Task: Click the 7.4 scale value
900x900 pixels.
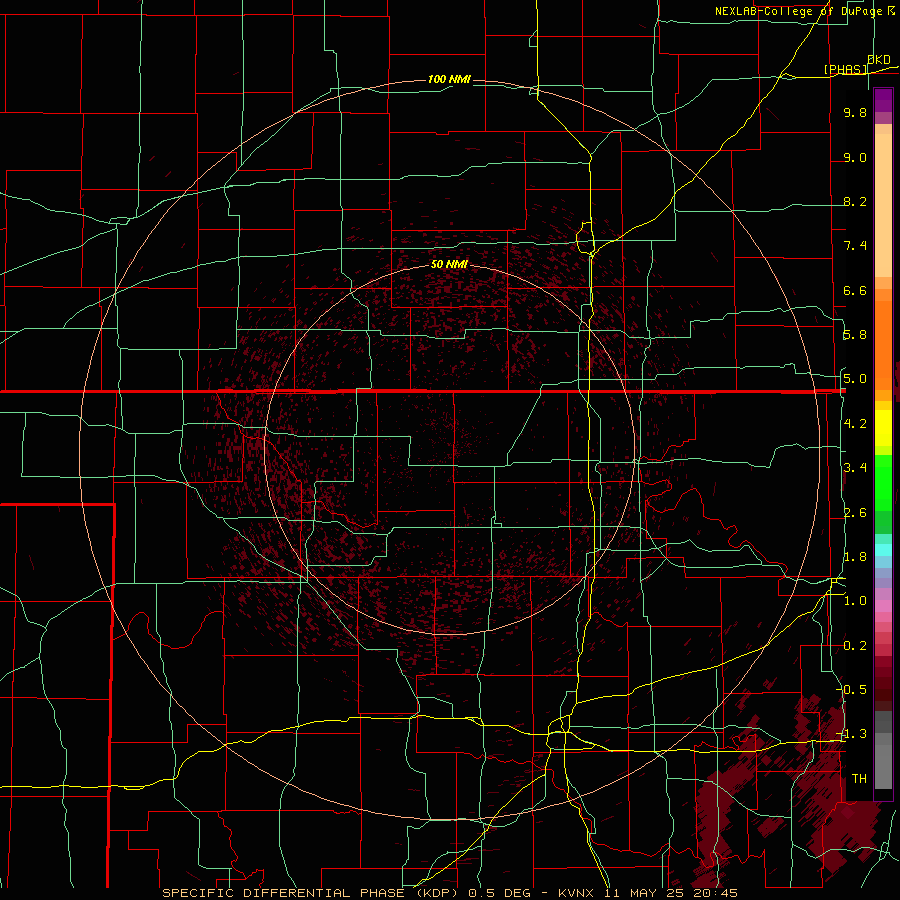Action: pos(855,246)
